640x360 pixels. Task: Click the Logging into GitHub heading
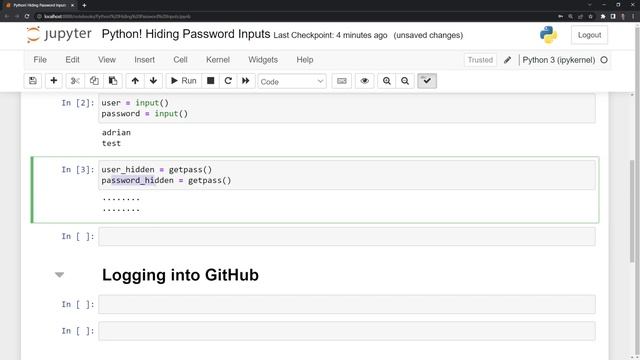click(x=180, y=275)
